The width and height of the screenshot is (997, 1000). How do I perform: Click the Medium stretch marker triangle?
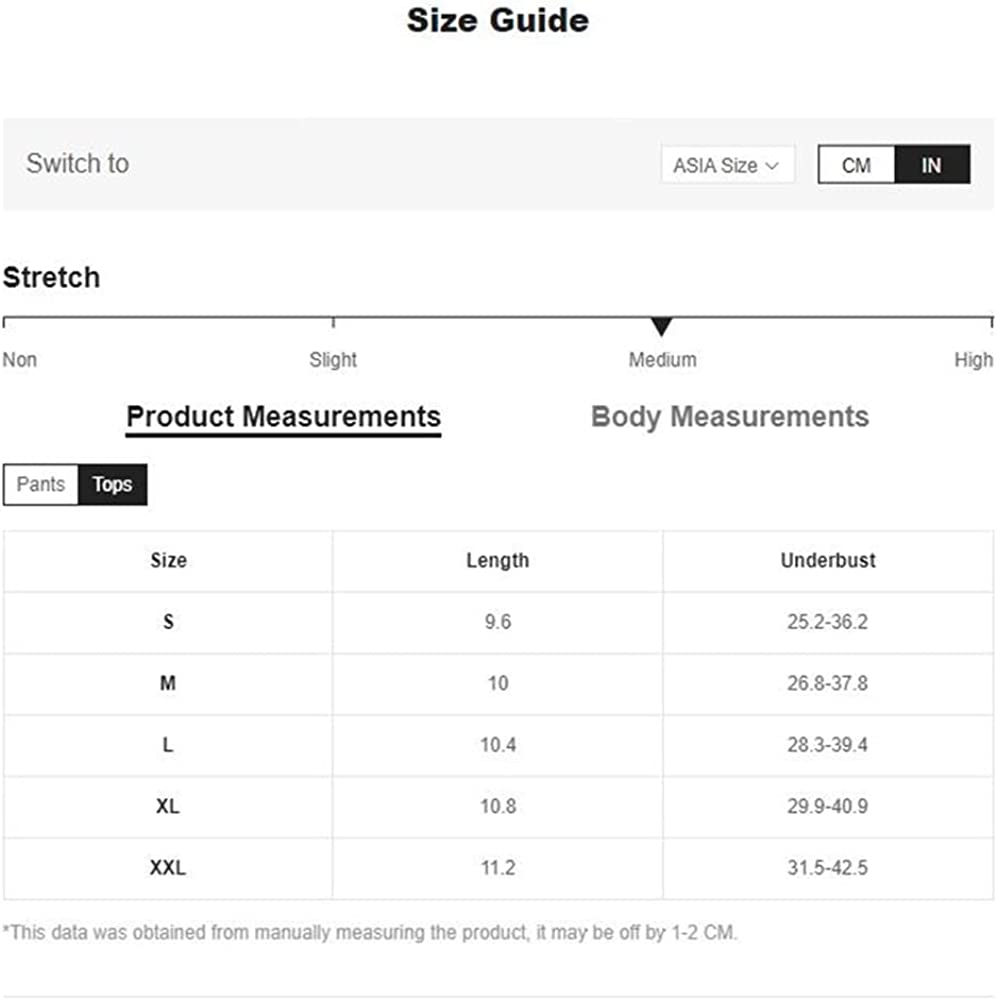pos(661,327)
